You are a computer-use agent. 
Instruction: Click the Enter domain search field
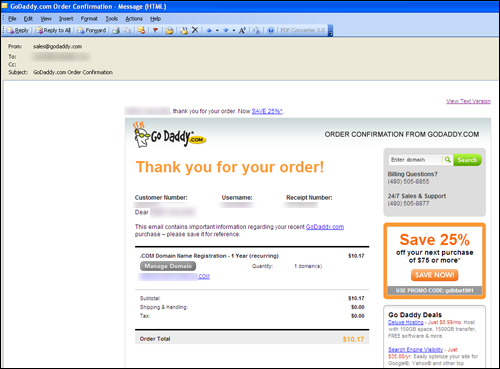tap(415, 160)
